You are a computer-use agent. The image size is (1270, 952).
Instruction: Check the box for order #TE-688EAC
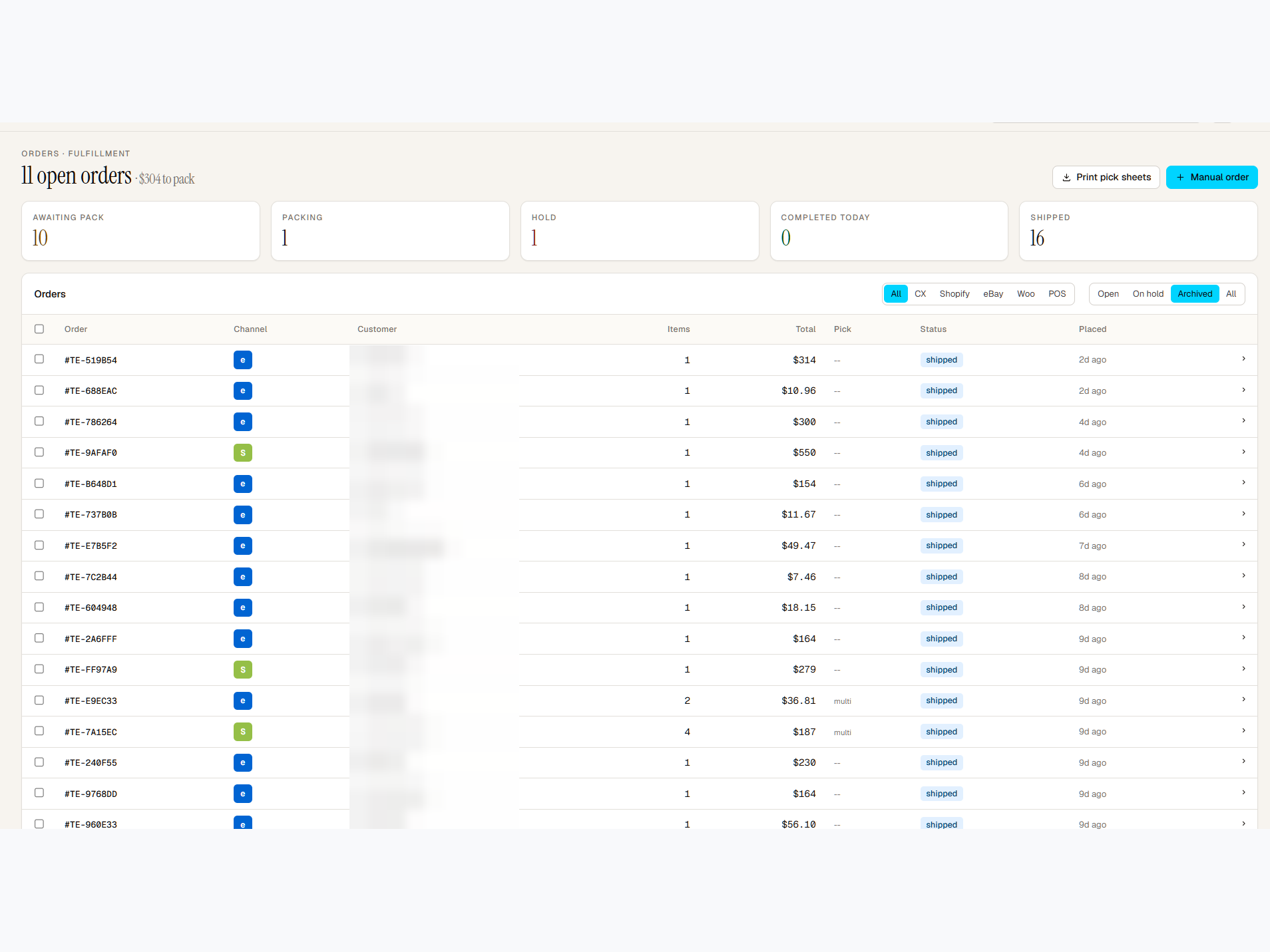tap(39, 390)
